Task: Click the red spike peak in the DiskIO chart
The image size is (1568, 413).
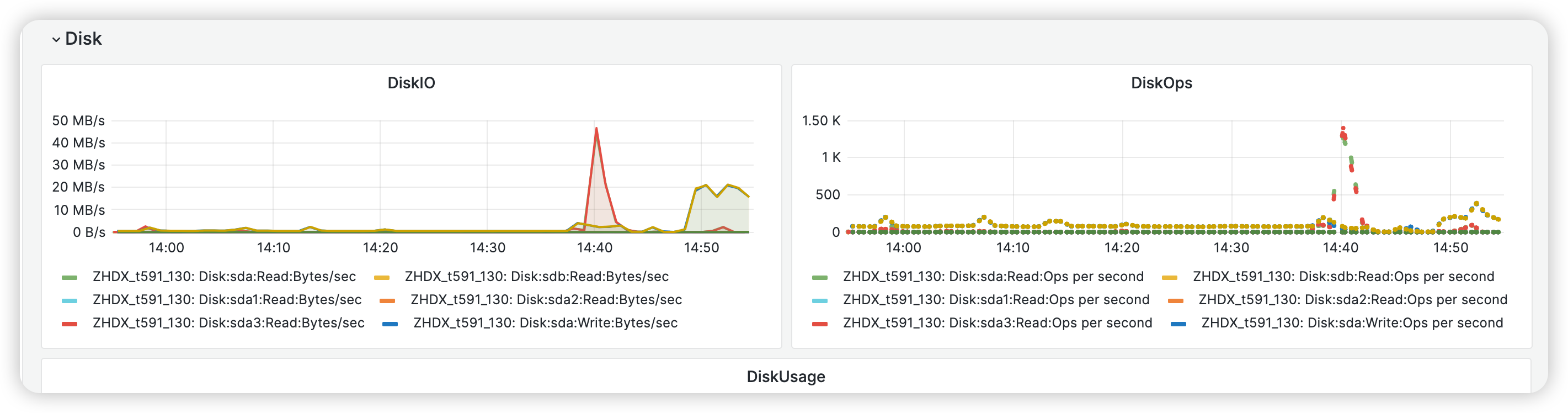Action: (x=596, y=129)
